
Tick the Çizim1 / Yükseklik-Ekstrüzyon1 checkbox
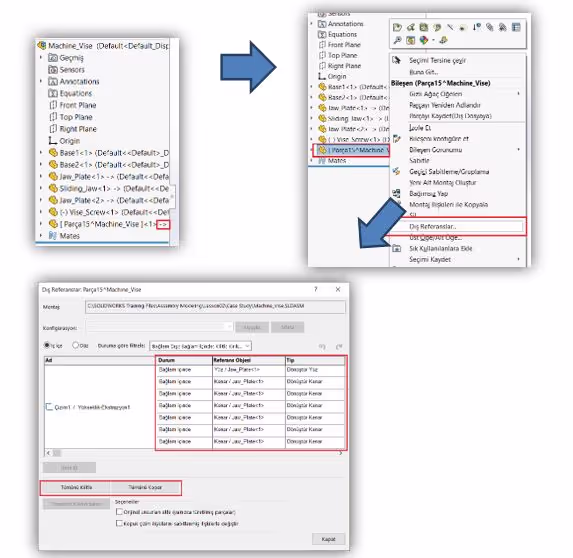click(x=49, y=407)
